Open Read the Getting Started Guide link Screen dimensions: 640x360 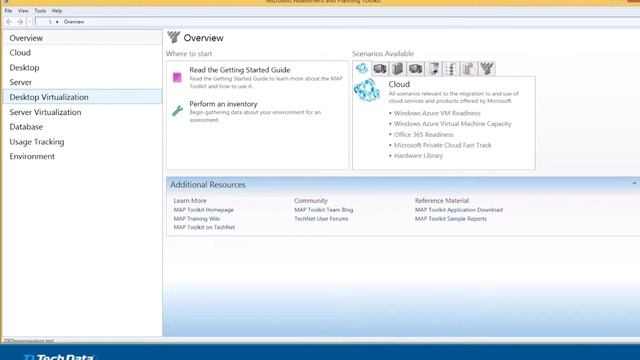[240, 70]
